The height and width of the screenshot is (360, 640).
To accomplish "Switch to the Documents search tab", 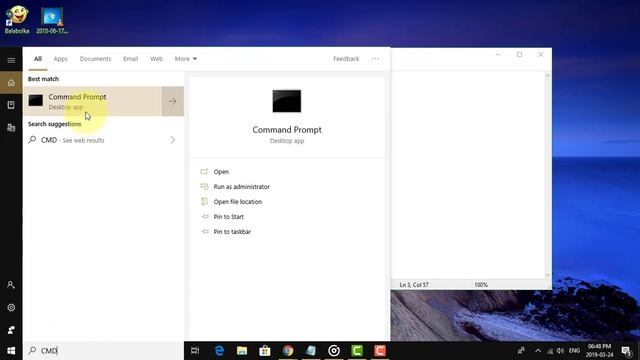I will coord(95,59).
